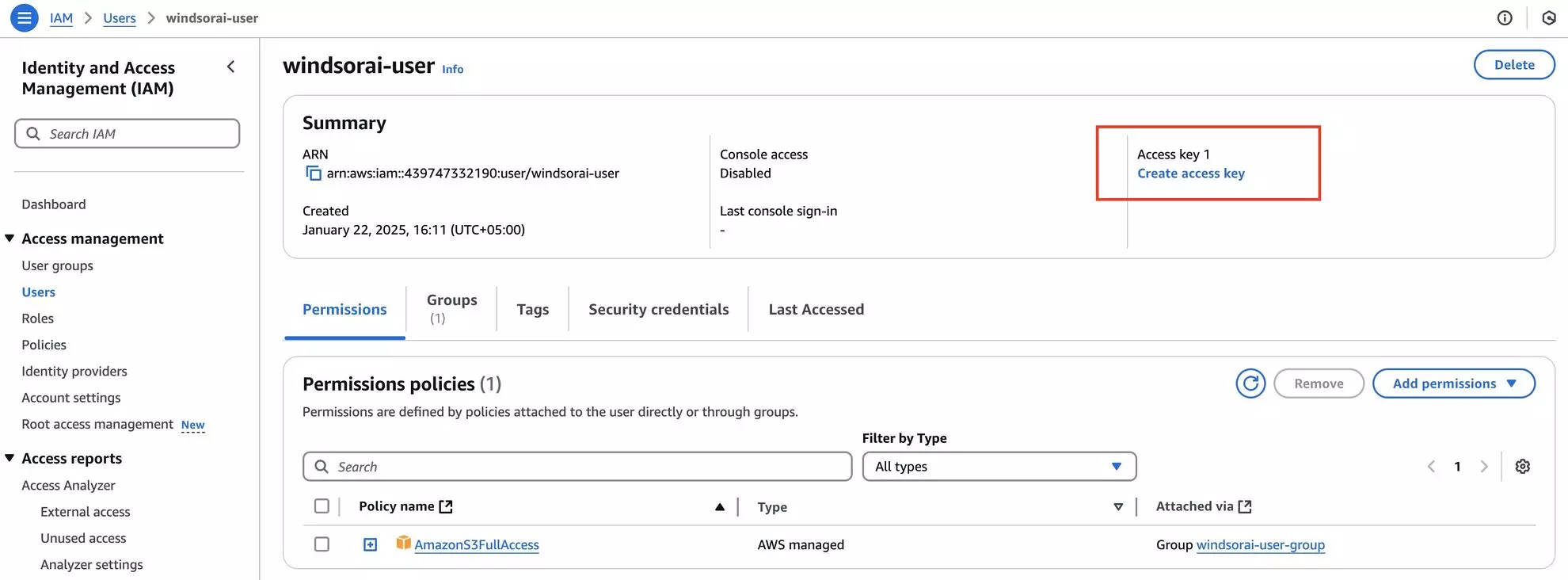The height and width of the screenshot is (580, 1568).
Task: Open the hexagon settings icon in top bar
Action: [1549, 18]
